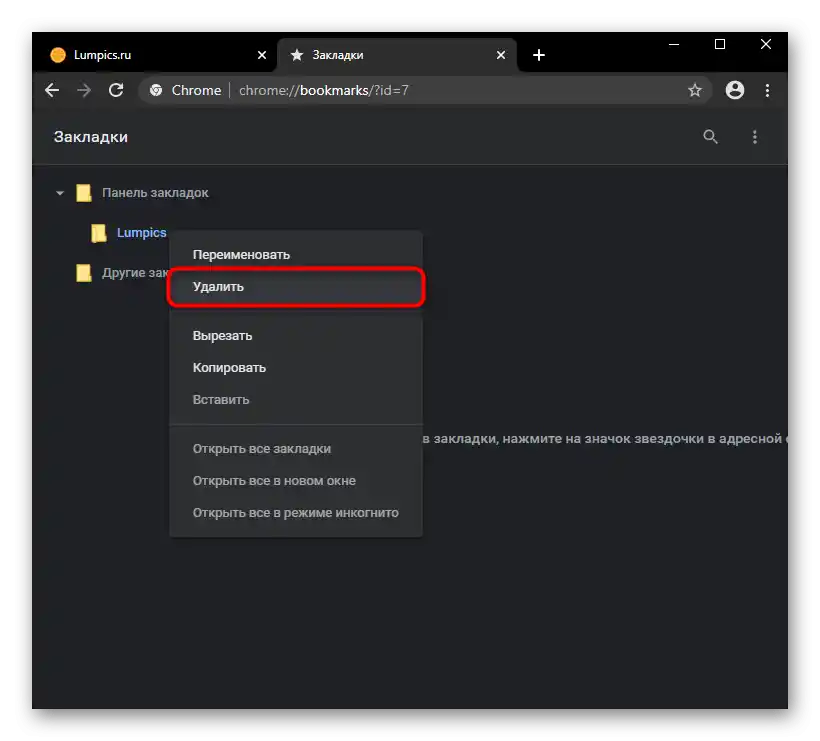Click the orange Lumpics.ru tab favicon
The height and width of the screenshot is (741, 820).
58,55
